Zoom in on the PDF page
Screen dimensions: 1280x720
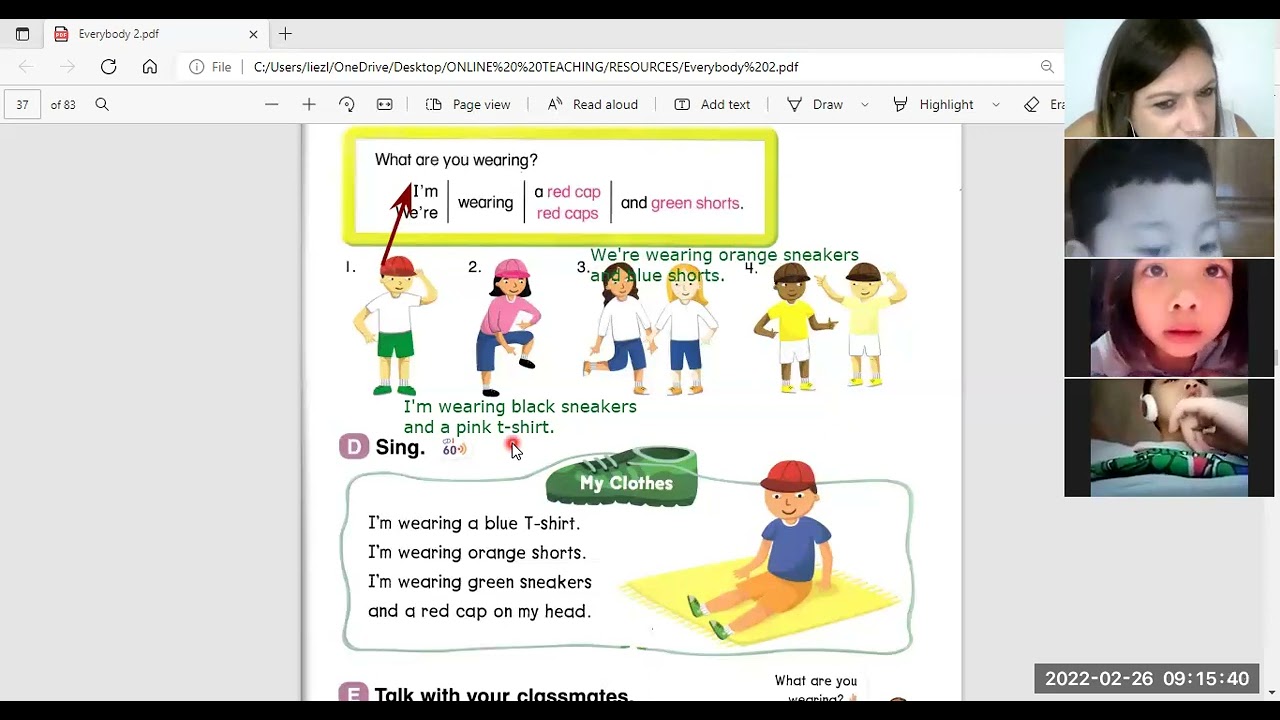[309, 104]
